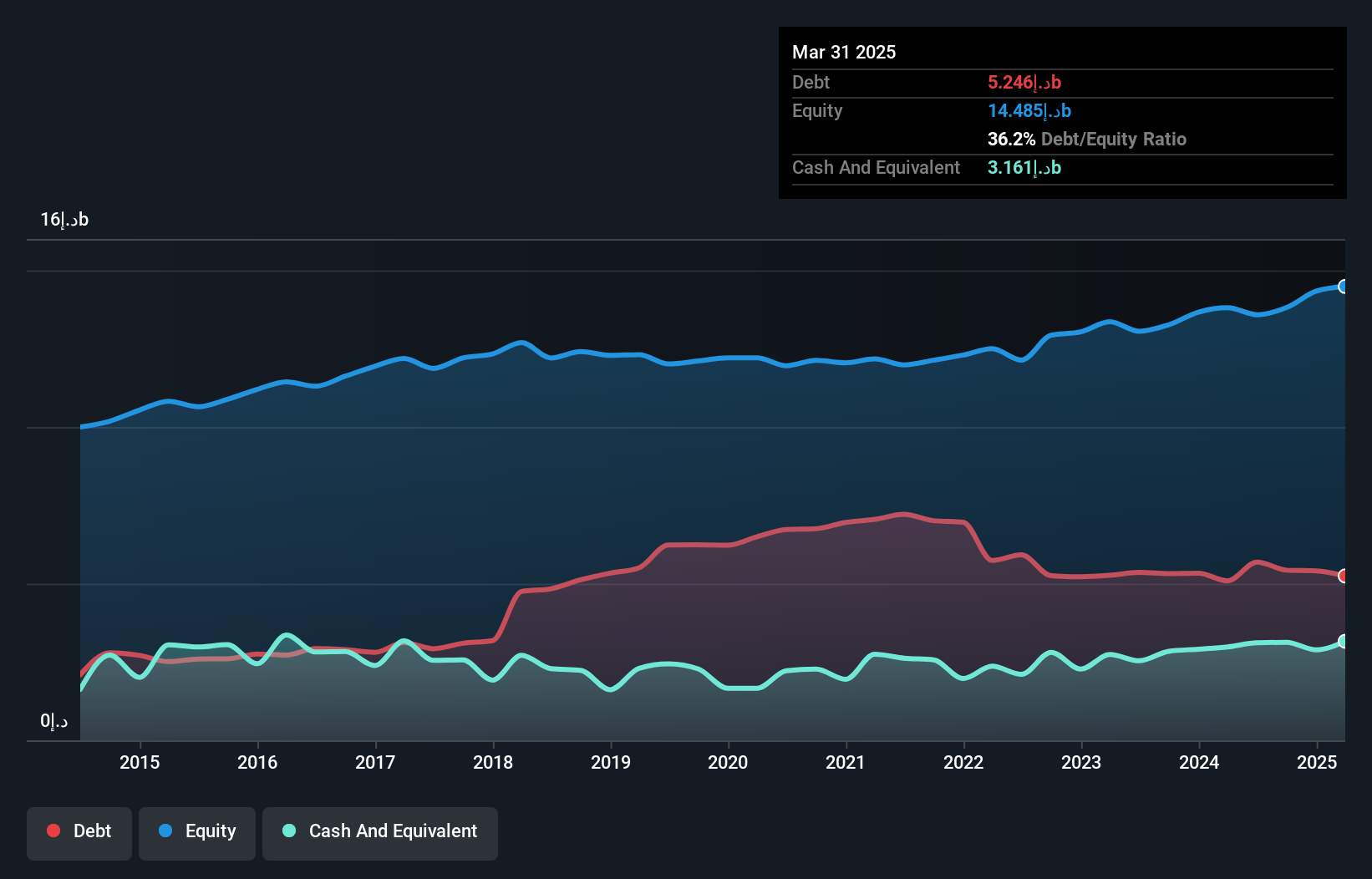Click the 2019 x-axis label
This screenshot has height=879, width=1372.
(611, 762)
